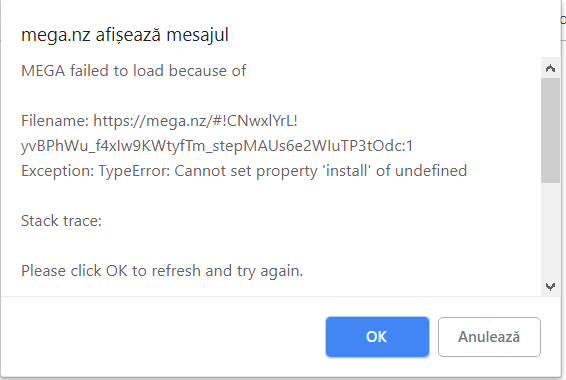
Task: Click the quoted 'install' property text
Action: click(x=348, y=171)
